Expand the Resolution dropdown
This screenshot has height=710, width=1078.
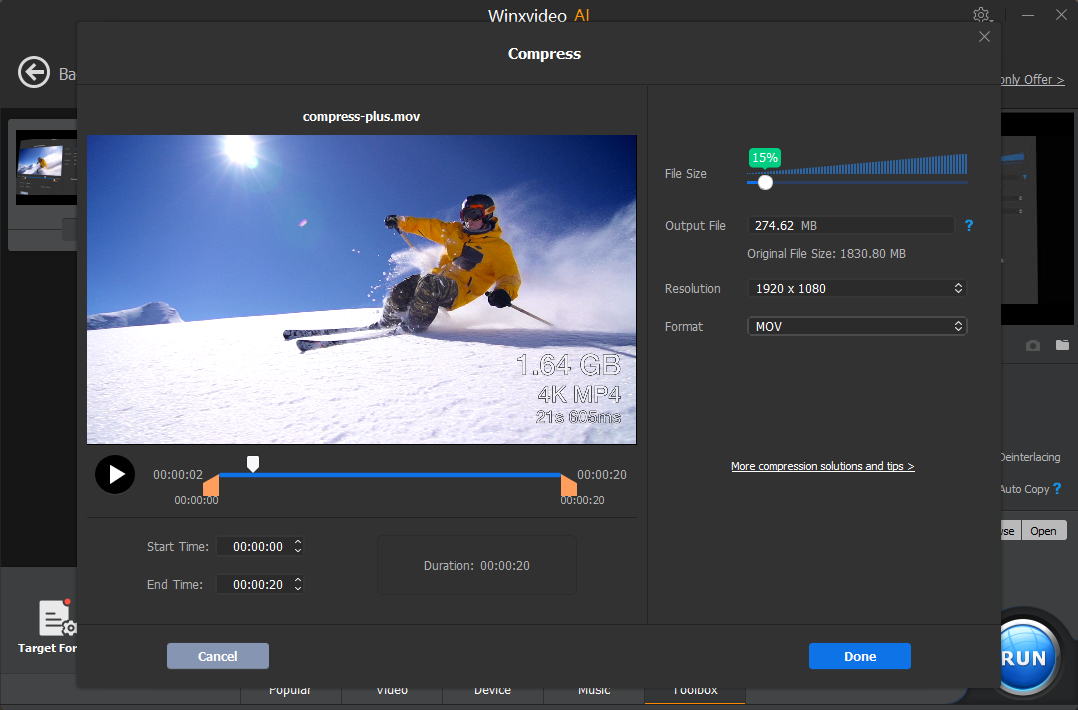pyautogui.click(x=857, y=288)
